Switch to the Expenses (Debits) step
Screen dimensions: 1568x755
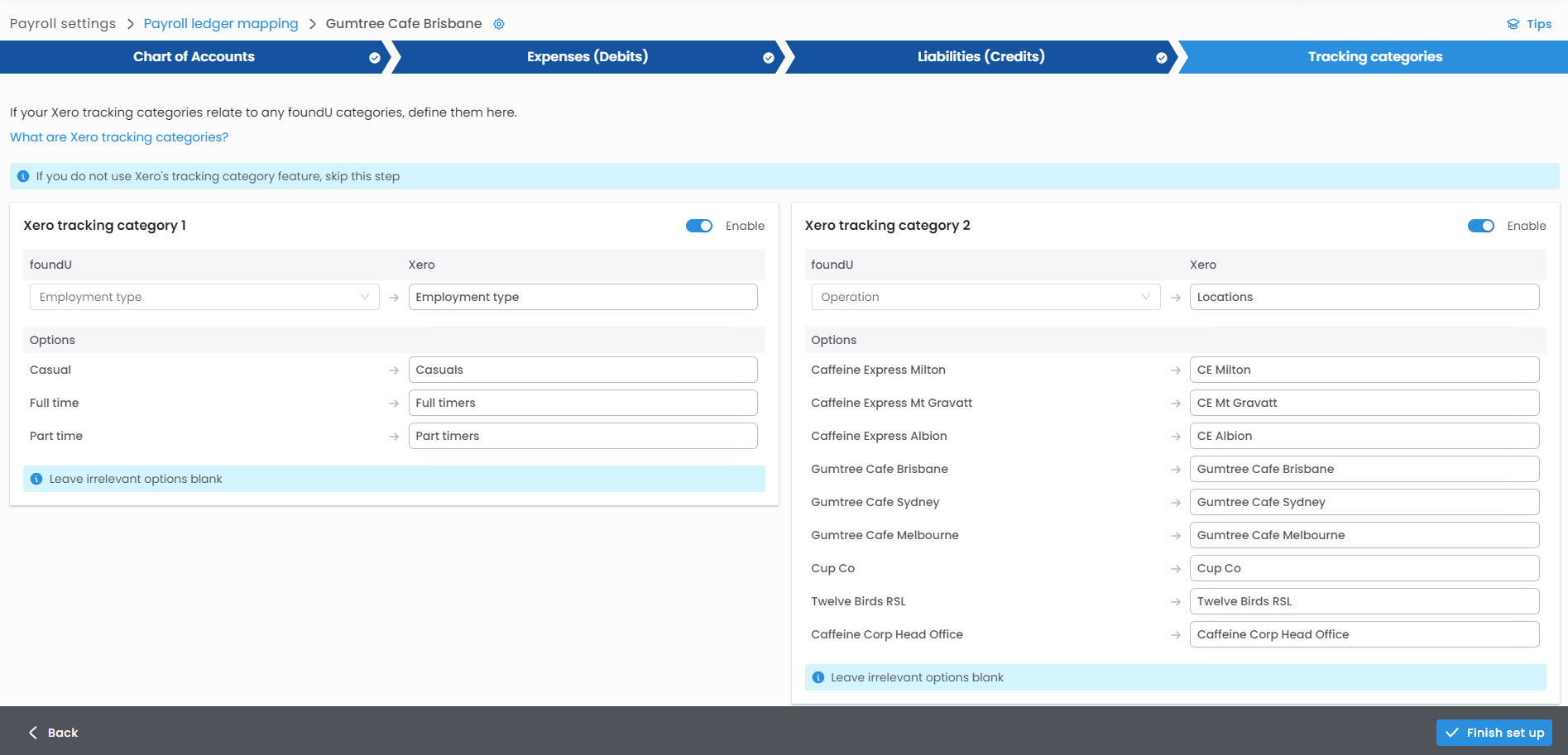587,57
